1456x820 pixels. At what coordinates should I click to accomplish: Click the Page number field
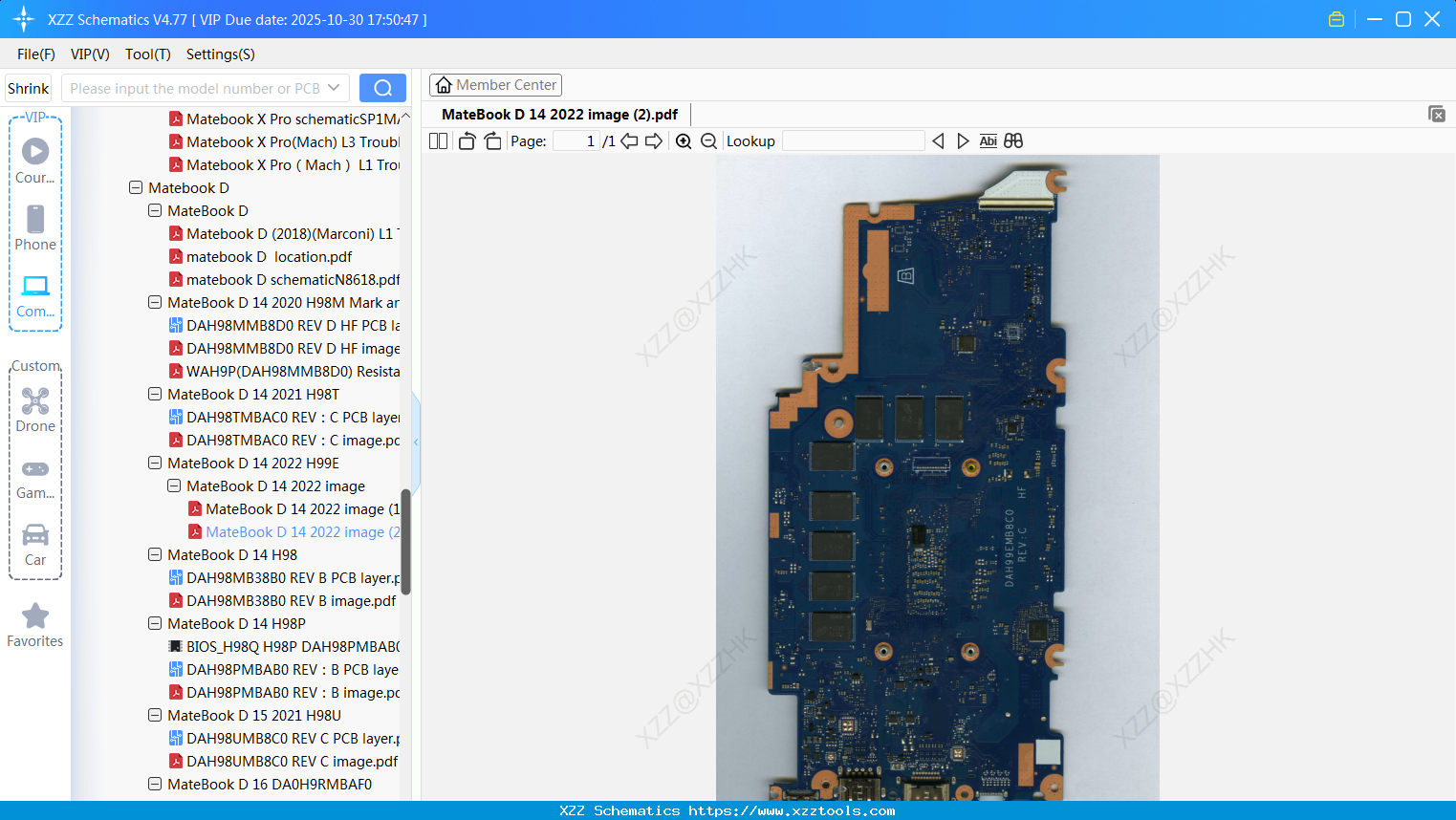point(576,141)
